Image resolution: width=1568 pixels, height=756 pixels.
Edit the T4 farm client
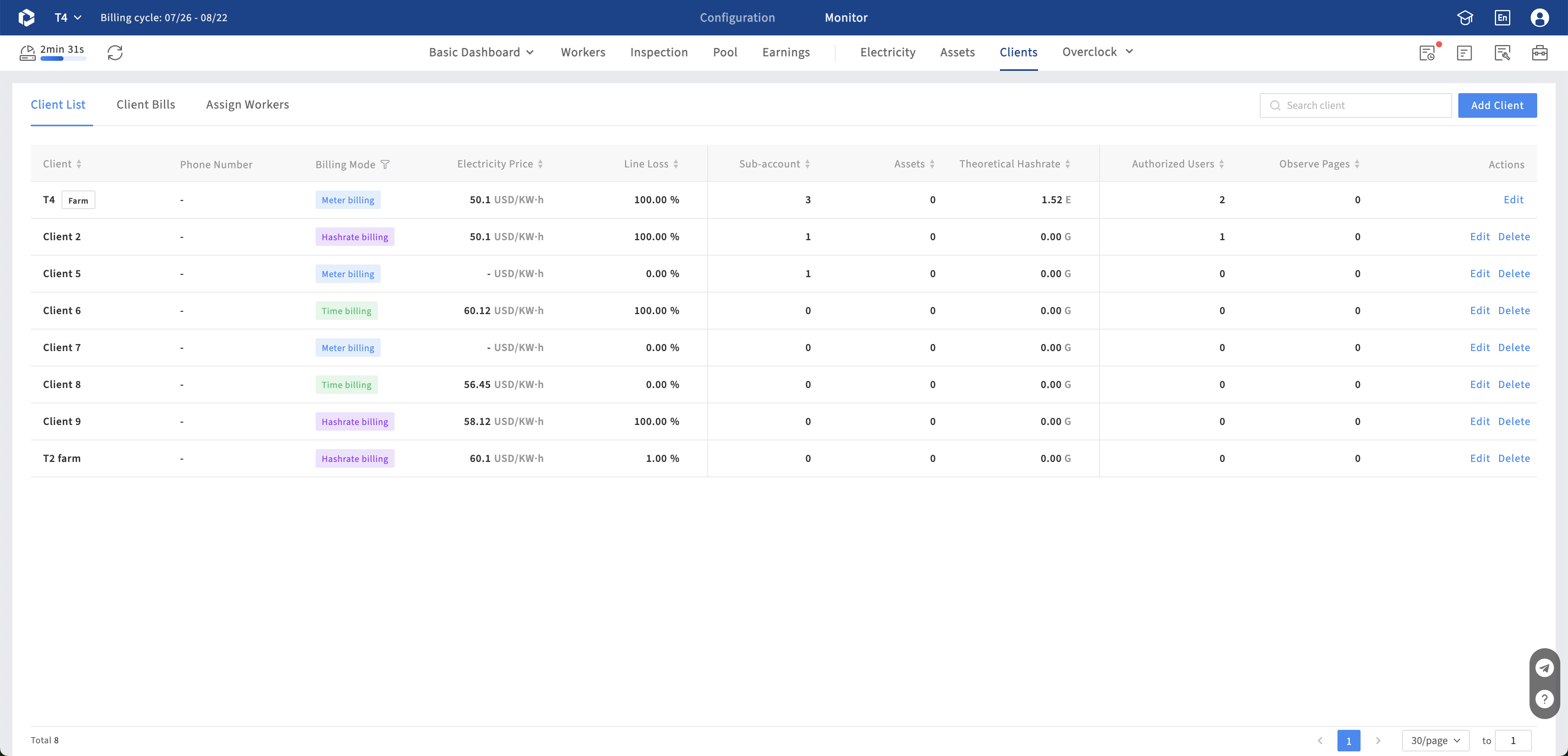[x=1513, y=200]
